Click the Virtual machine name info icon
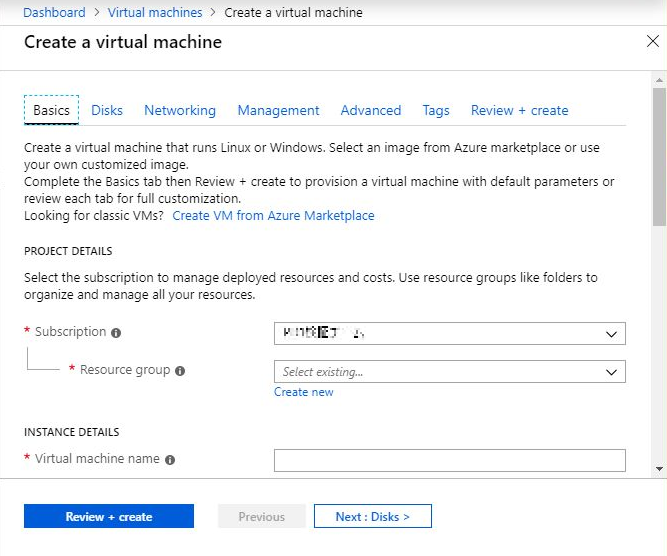Image resolution: width=667 pixels, height=556 pixels. point(170,460)
